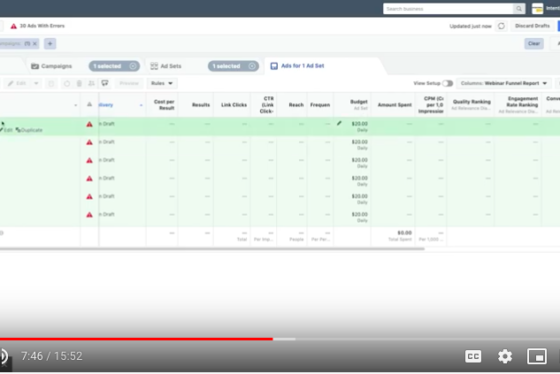The height and width of the screenshot is (374, 560).
Task: Click the red error triangle beside 30 Ads With Errors
Action: [x=14, y=26]
